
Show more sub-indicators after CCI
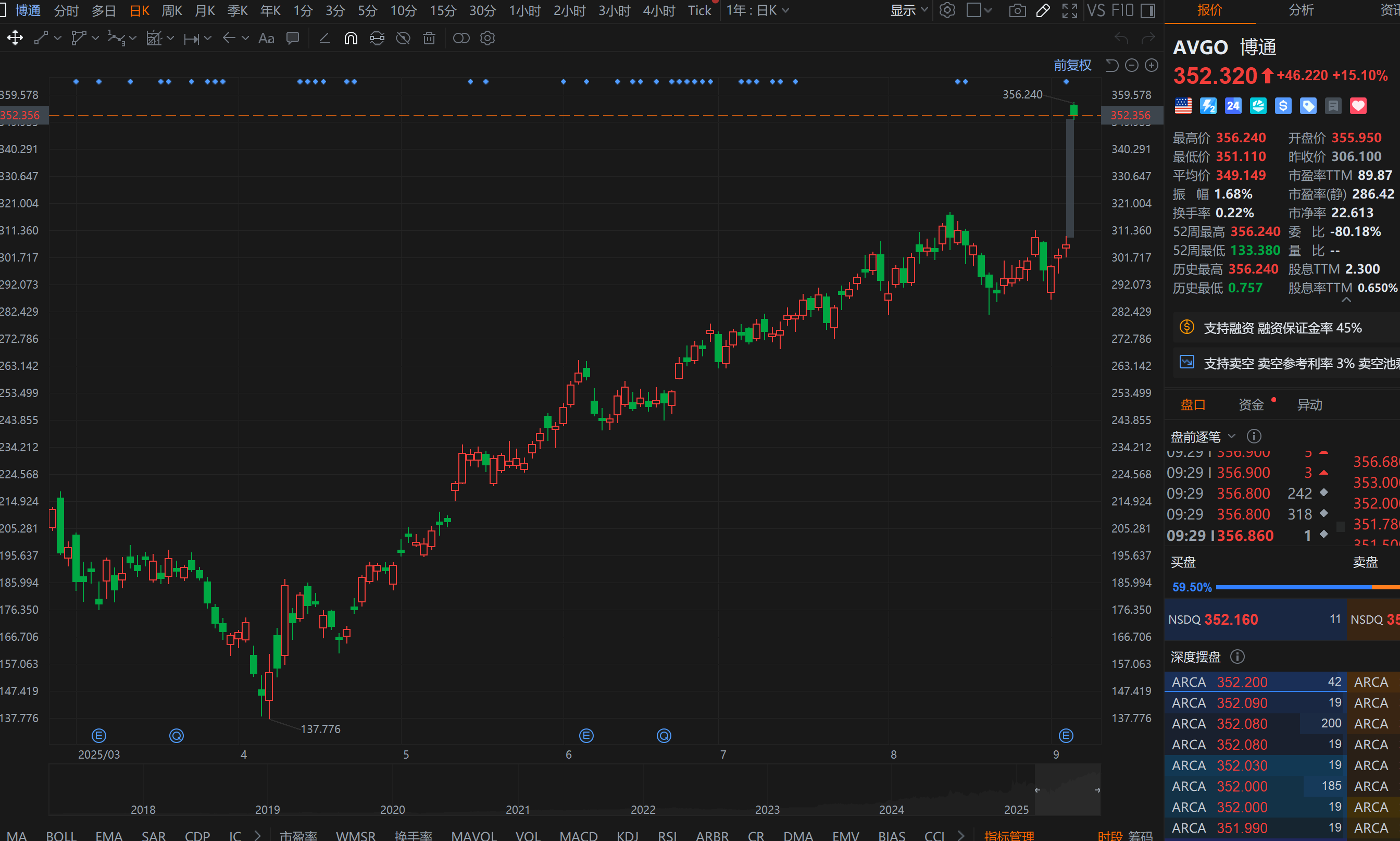tap(961, 835)
